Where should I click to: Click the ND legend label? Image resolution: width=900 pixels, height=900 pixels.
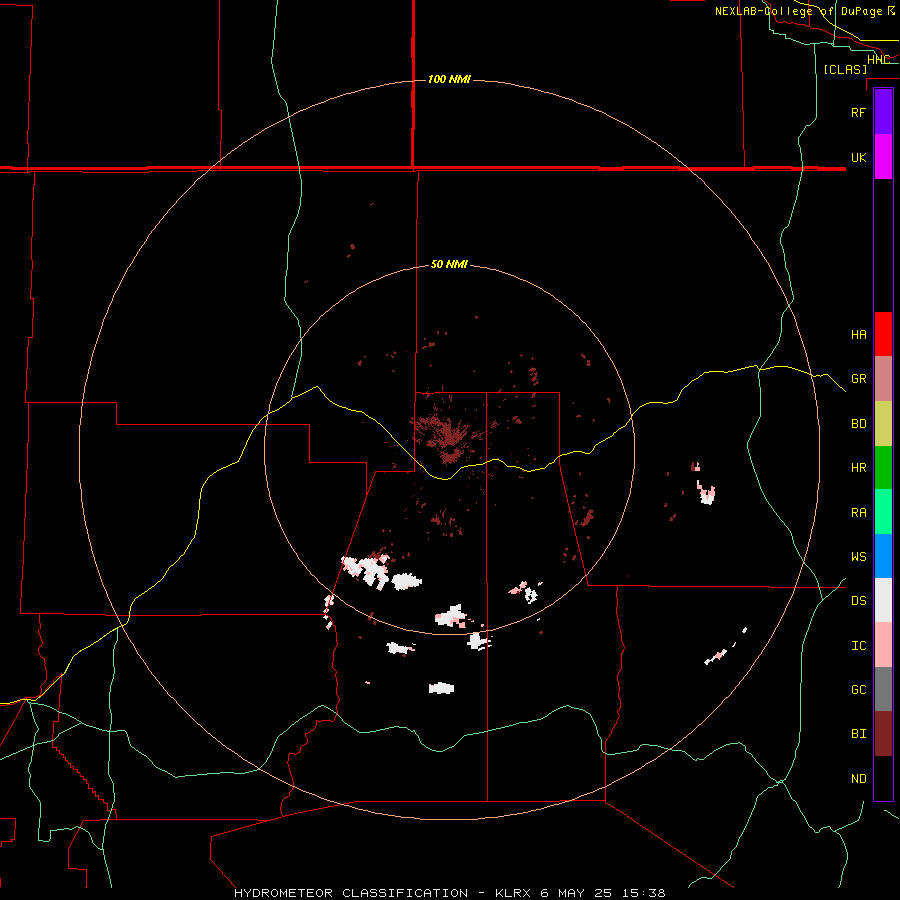pos(858,779)
